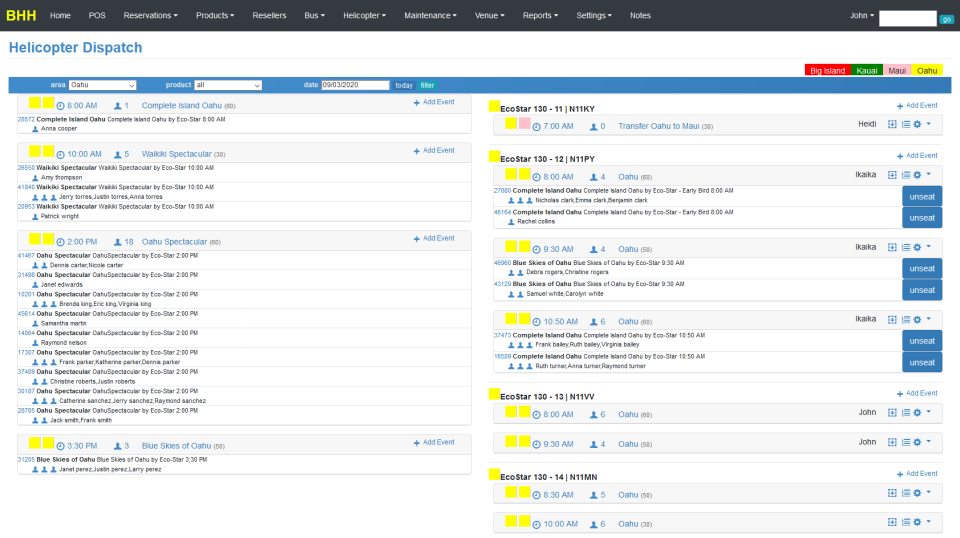Viewport: 960px width, 538px height.
Task: Open list icon on N11MN 10:00 AM flight
Action: 906,522
